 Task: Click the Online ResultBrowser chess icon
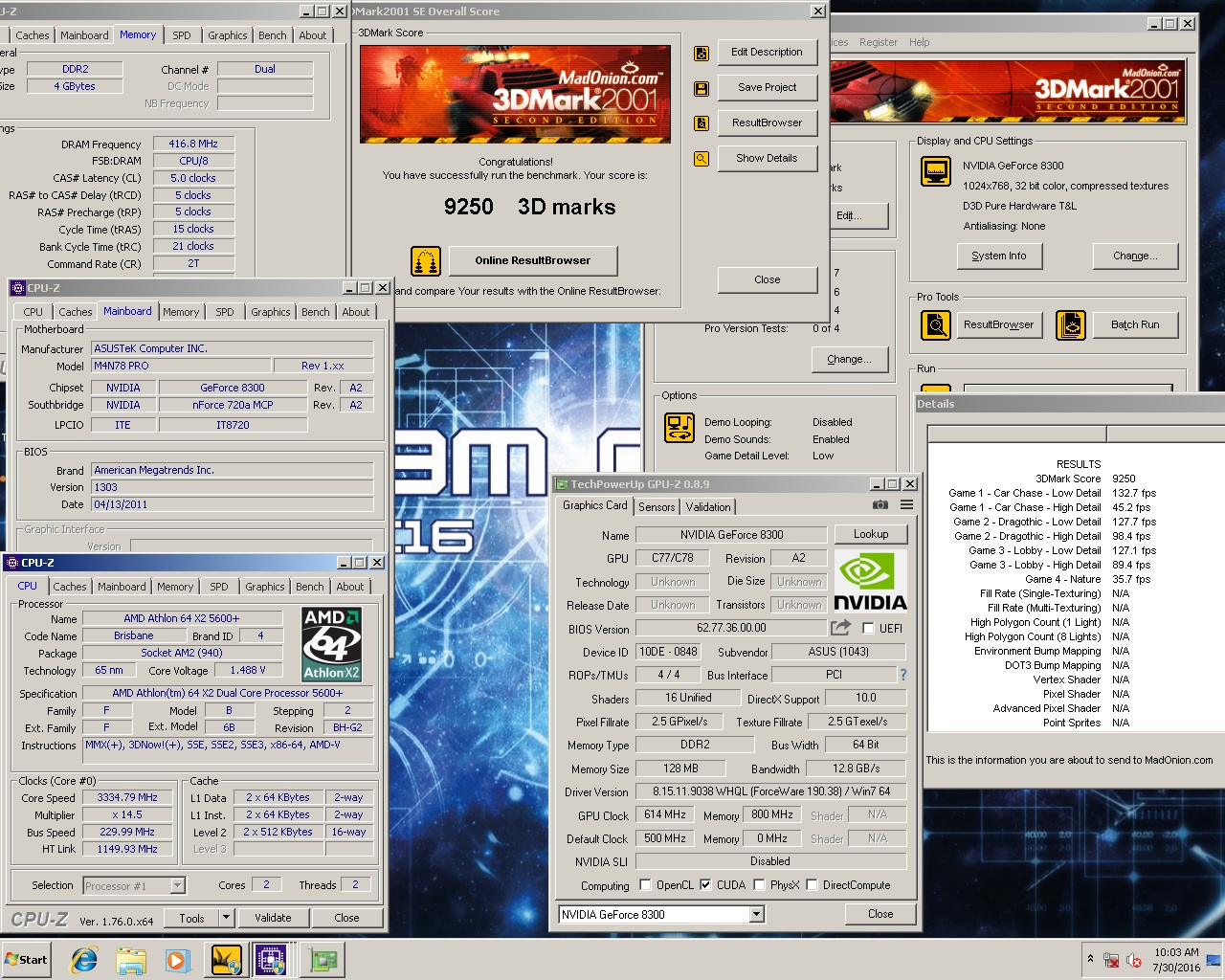pos(426,260)
